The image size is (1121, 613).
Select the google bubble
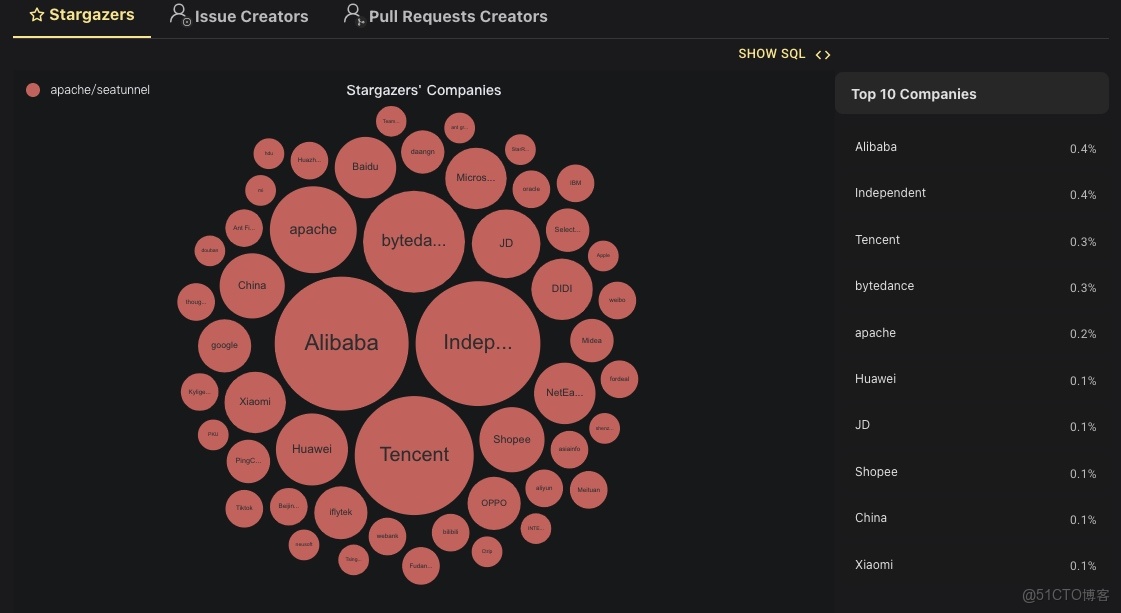click(x=224, y=345)
